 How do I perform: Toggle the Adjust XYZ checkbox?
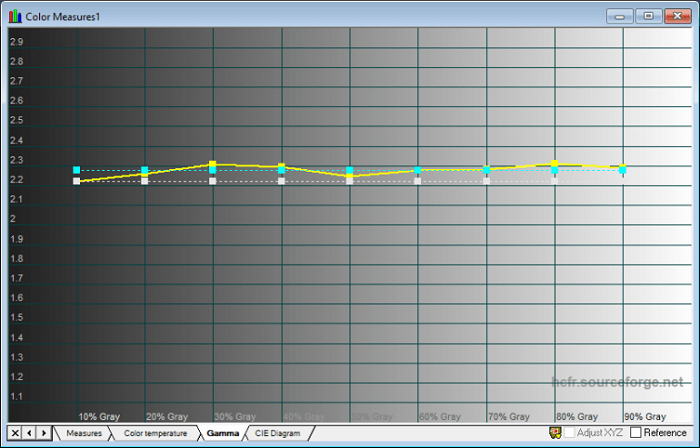point(570,433)
